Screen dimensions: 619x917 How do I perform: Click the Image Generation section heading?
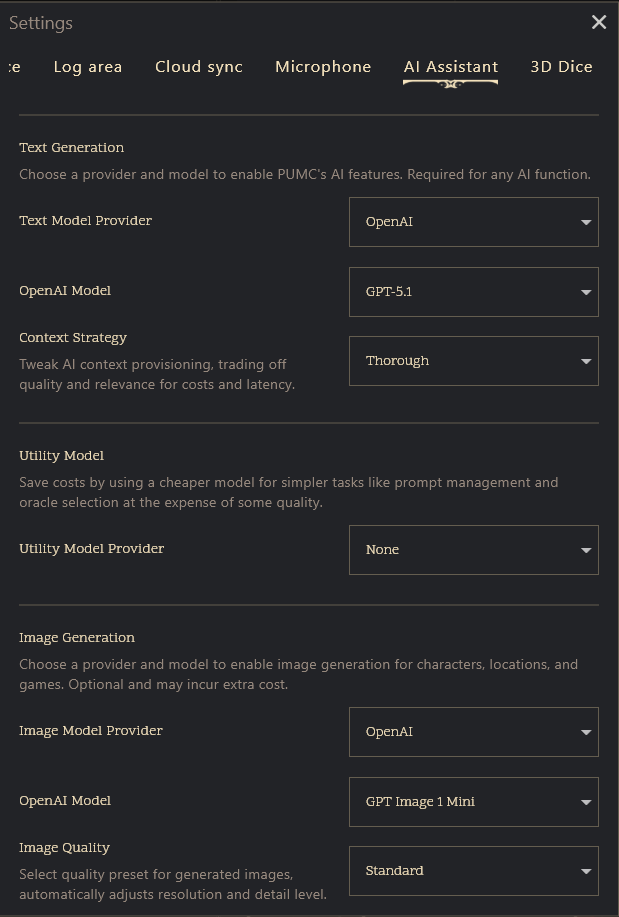(x=77, y=638)
